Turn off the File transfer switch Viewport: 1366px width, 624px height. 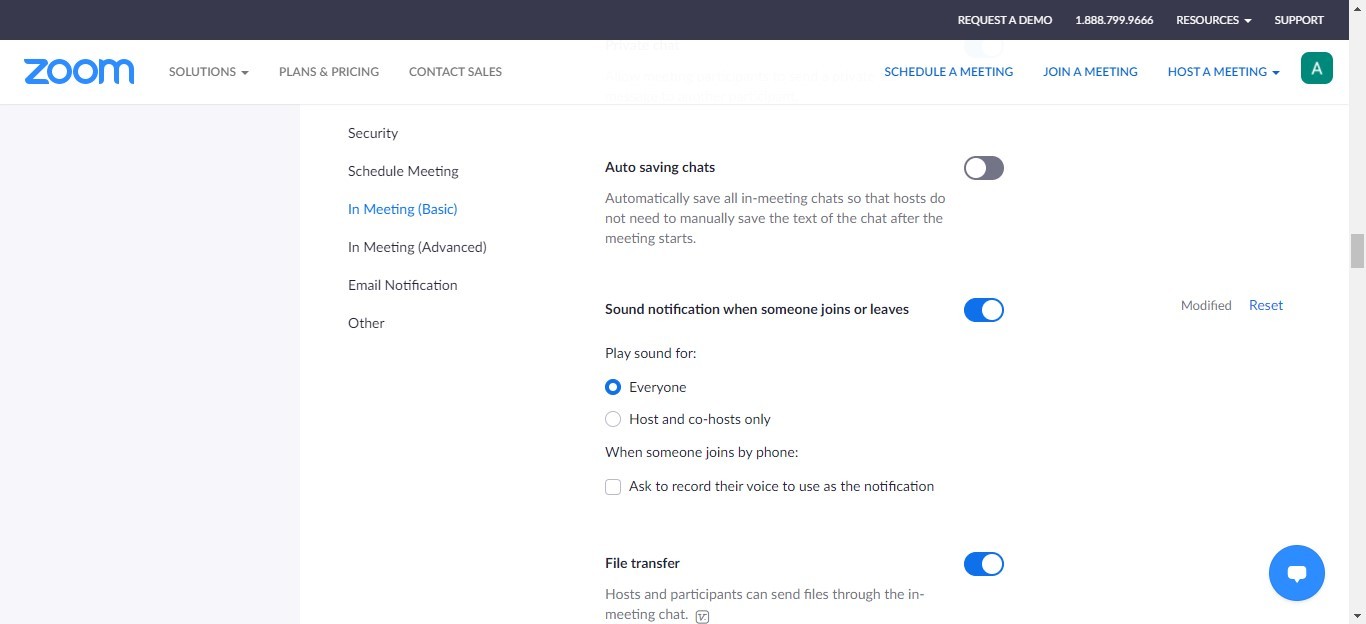click(984, 564)
